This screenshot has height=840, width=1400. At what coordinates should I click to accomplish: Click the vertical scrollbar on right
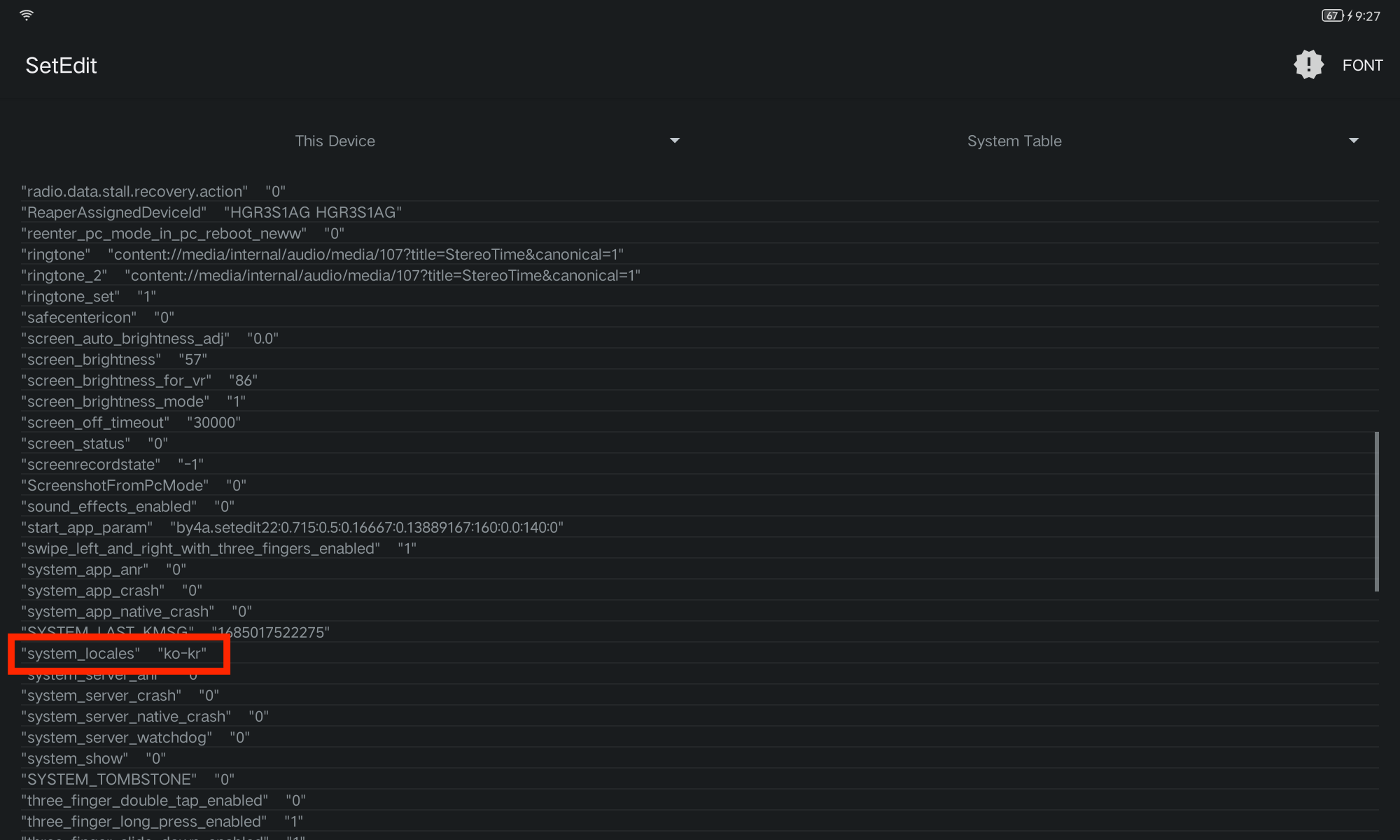1376,511
